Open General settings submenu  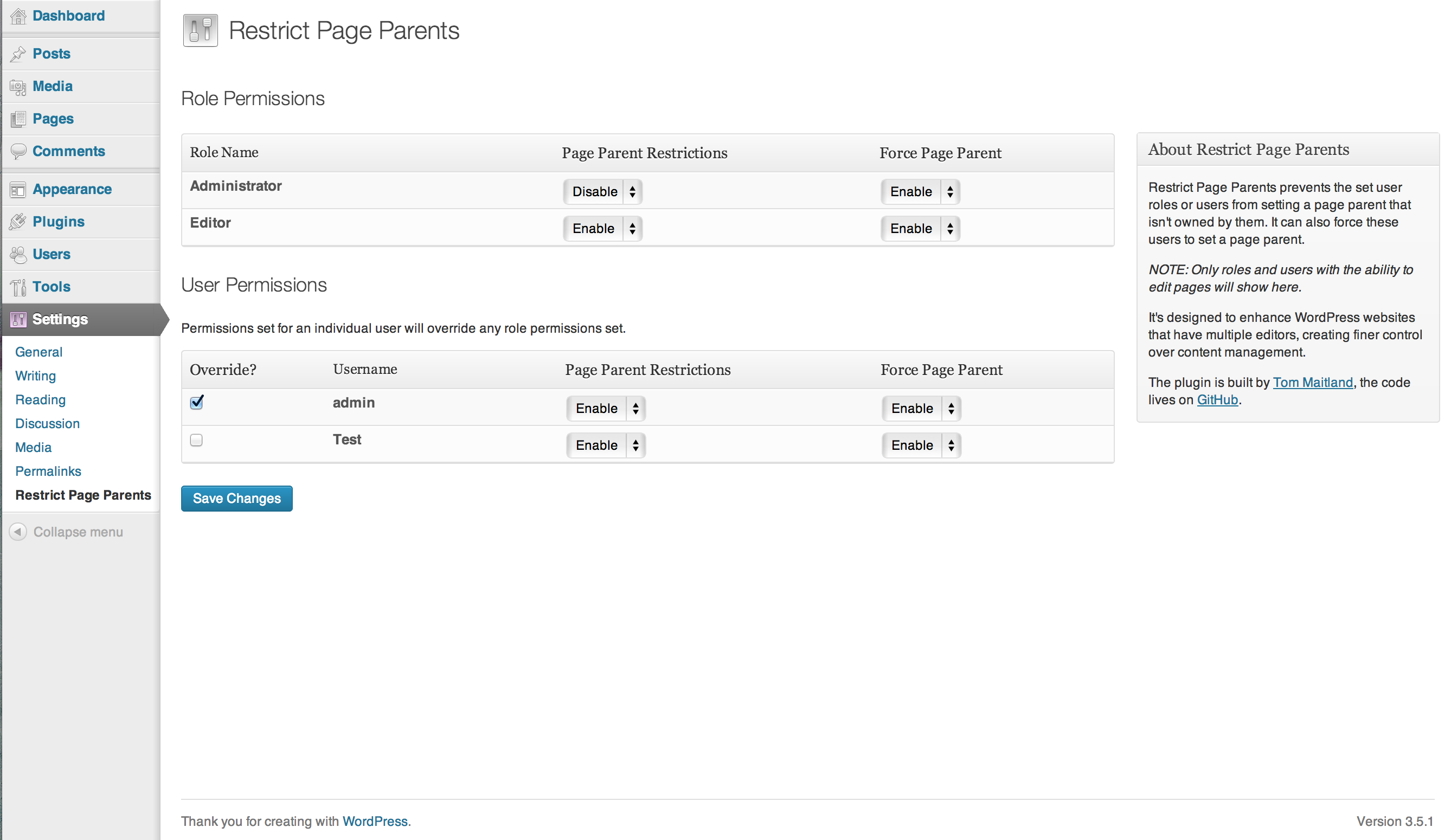pos(38,352)
